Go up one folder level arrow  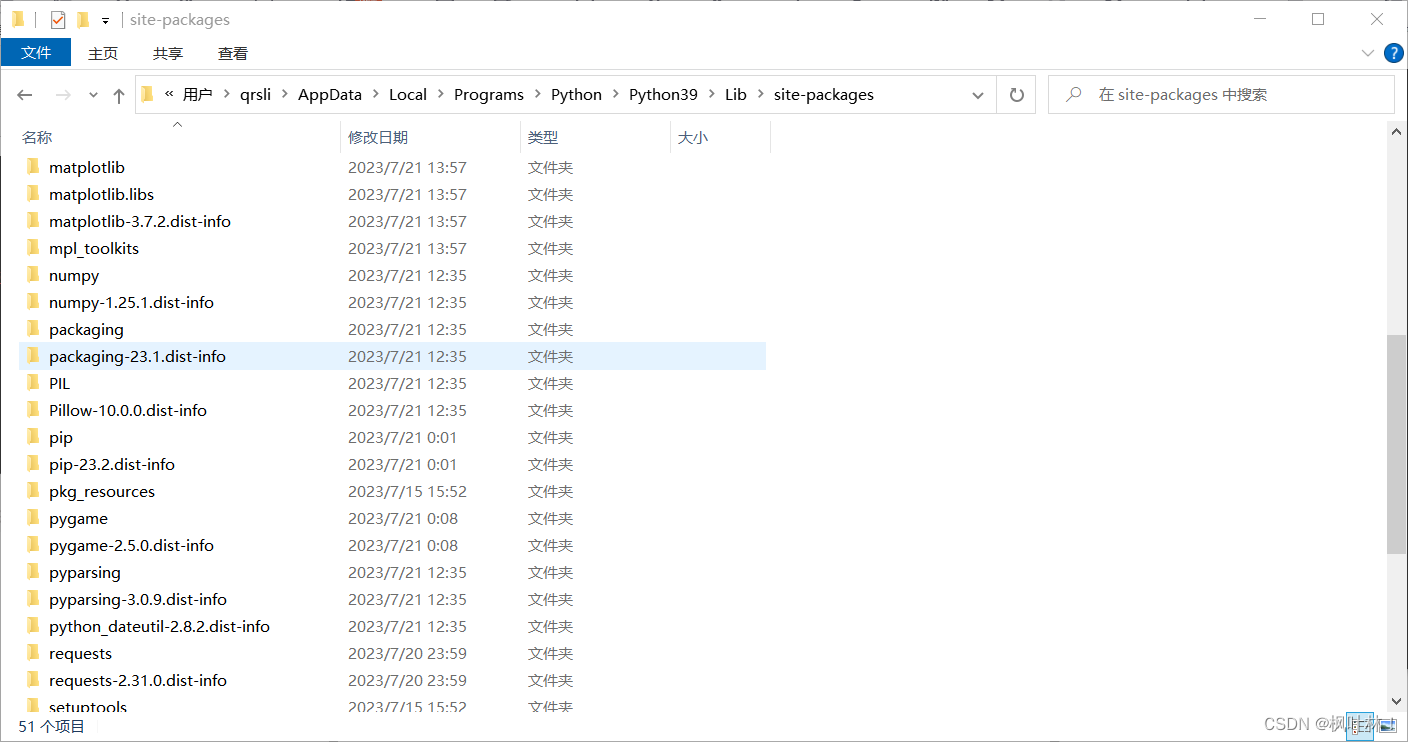point(119,95)
